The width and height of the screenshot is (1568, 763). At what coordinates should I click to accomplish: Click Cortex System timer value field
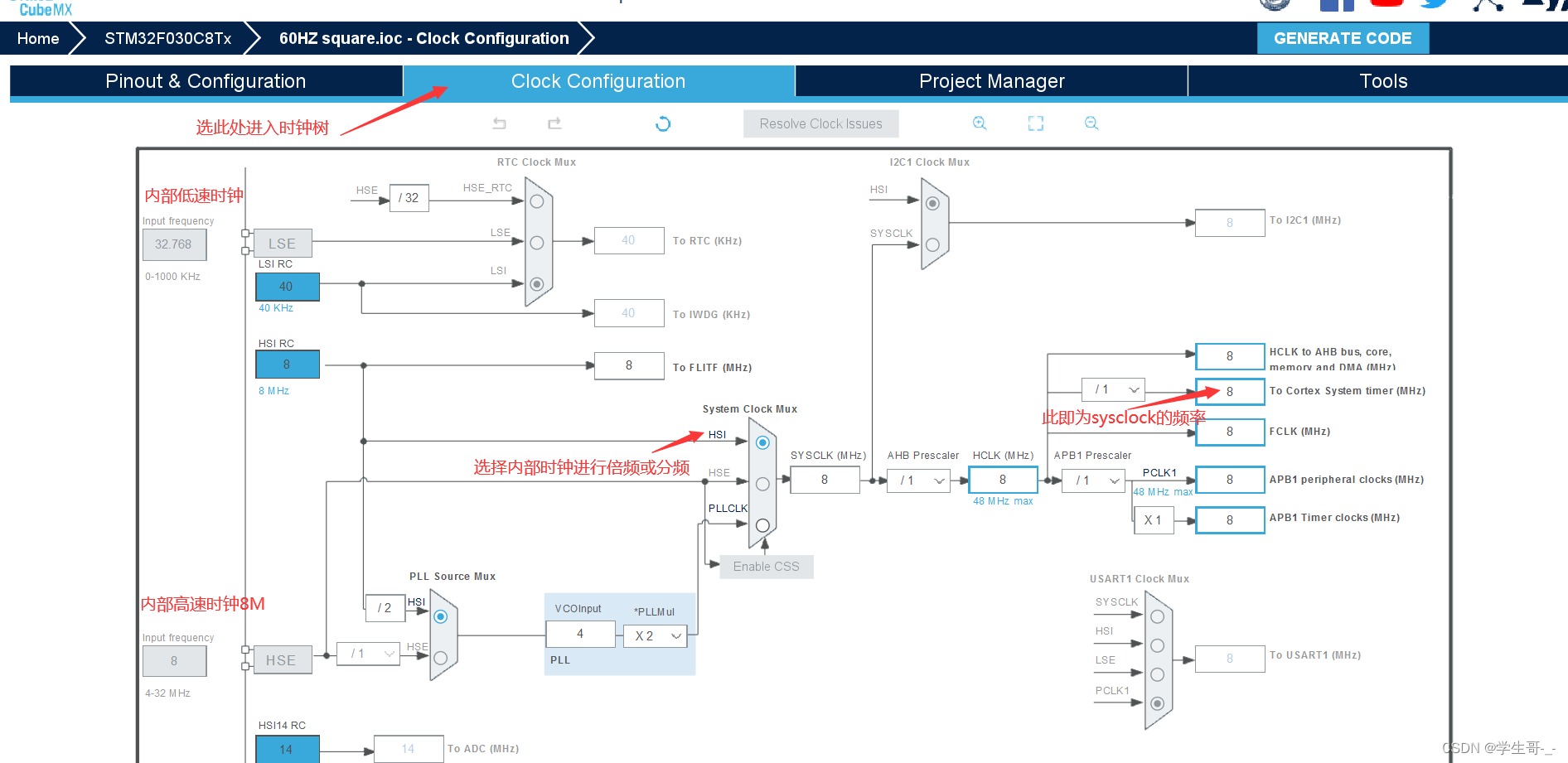click(x=1230, y=391)
